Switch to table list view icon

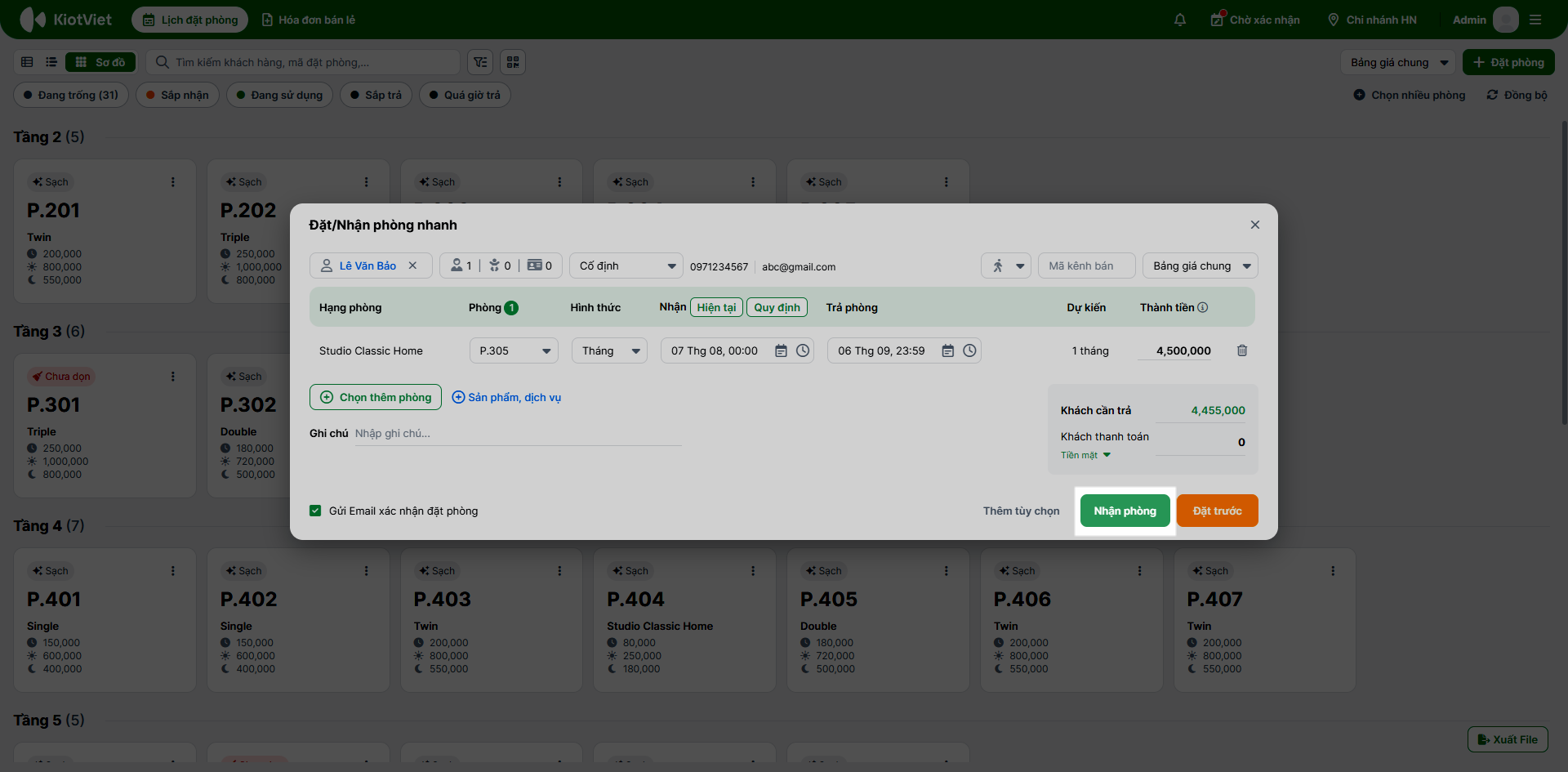27,62
